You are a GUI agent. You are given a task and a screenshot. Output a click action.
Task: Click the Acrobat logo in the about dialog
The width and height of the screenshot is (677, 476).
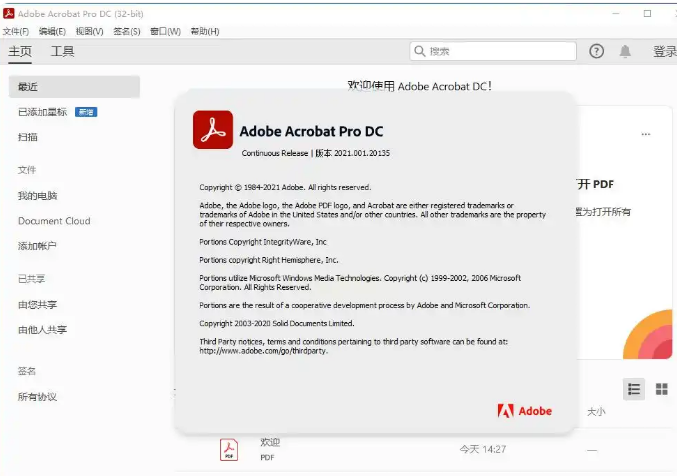(x=213, y=130)
